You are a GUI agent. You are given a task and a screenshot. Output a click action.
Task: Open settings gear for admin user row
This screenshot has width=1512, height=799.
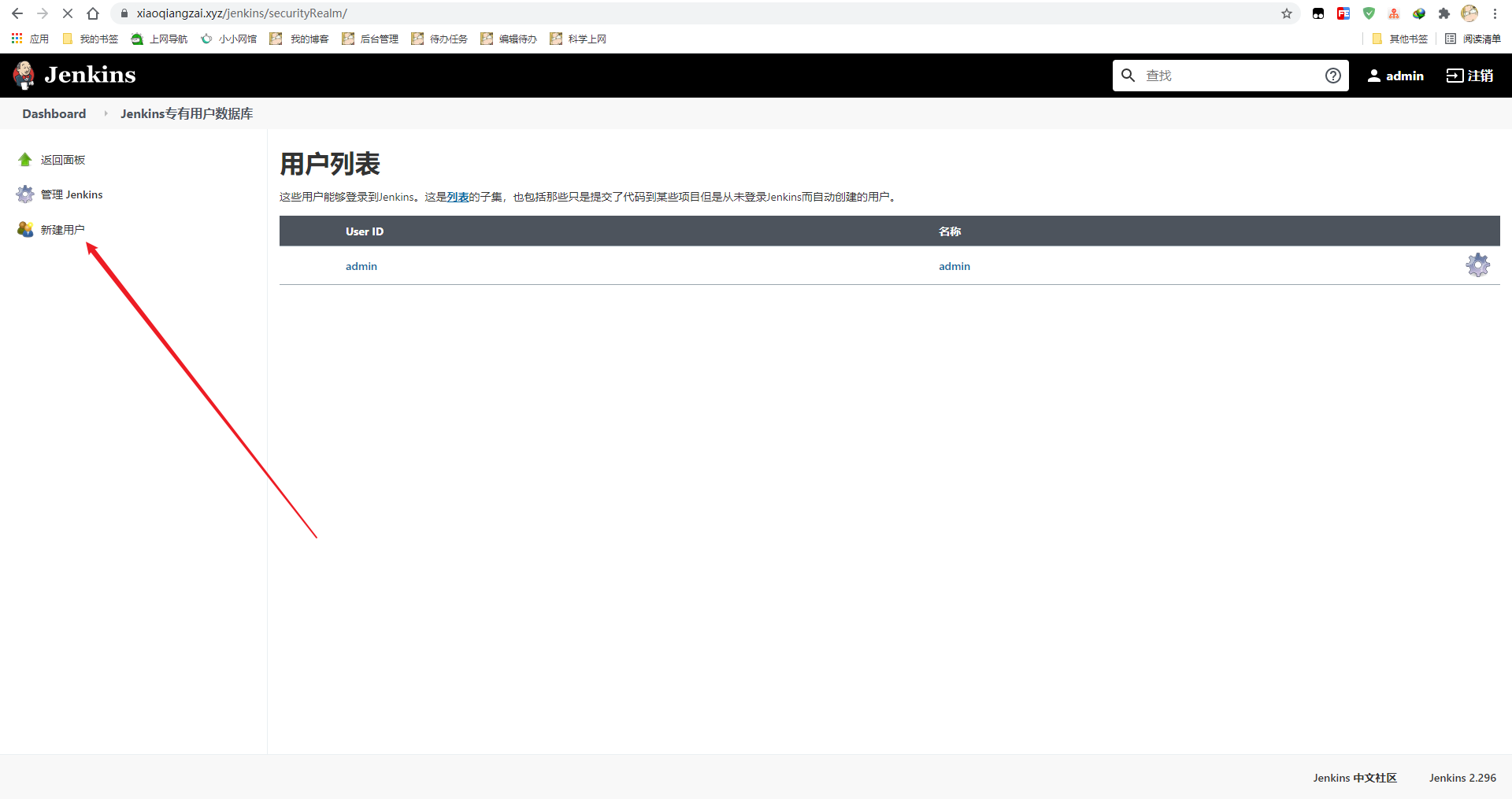pyautogui.click(x=1477, y=265)
